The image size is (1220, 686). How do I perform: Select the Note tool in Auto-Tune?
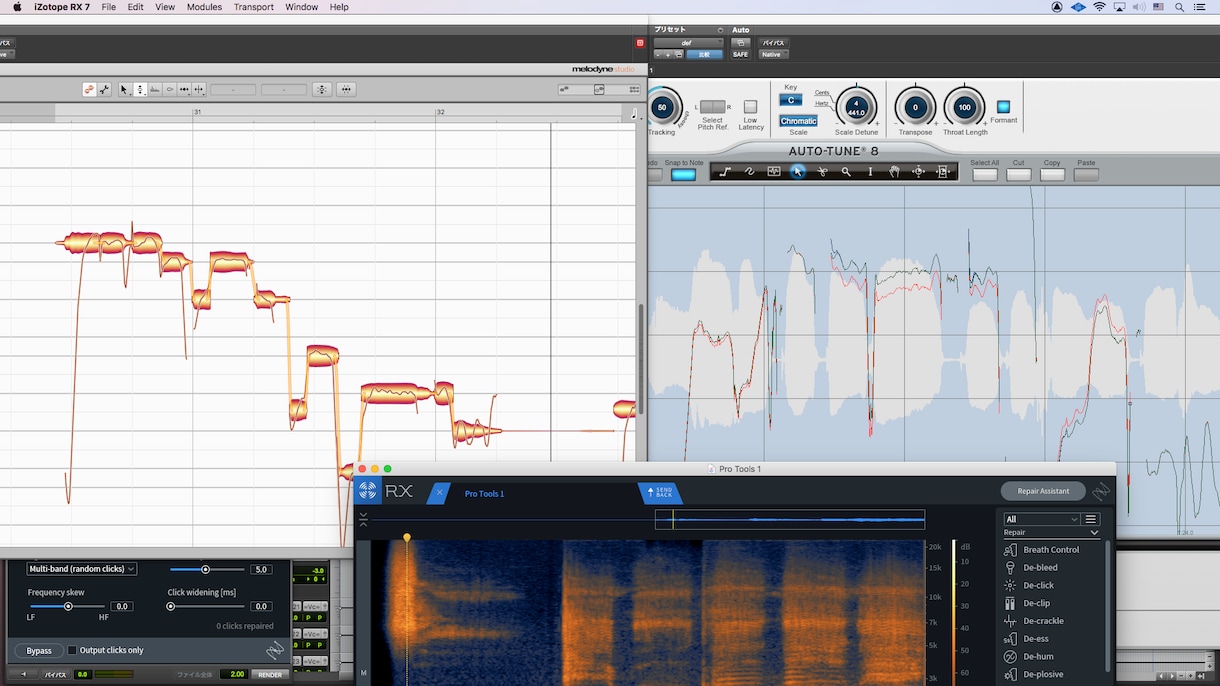tap(773, 172)
